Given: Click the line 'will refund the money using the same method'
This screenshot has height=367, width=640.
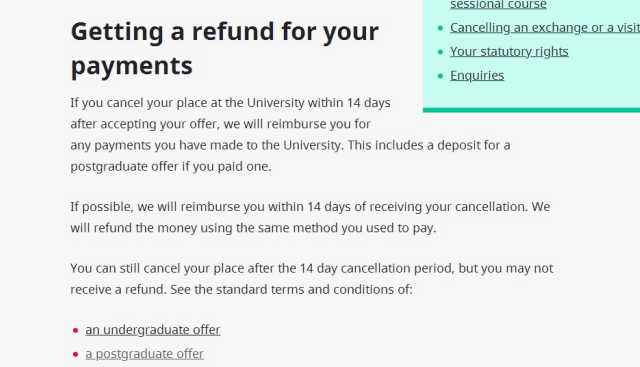Looking at the screenshot, I should (x=253, y=228).
